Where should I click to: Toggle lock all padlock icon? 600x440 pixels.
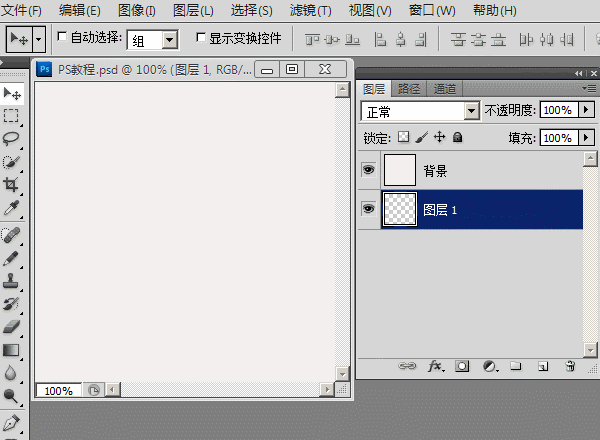pyautogui.click(x=458, y=137)
